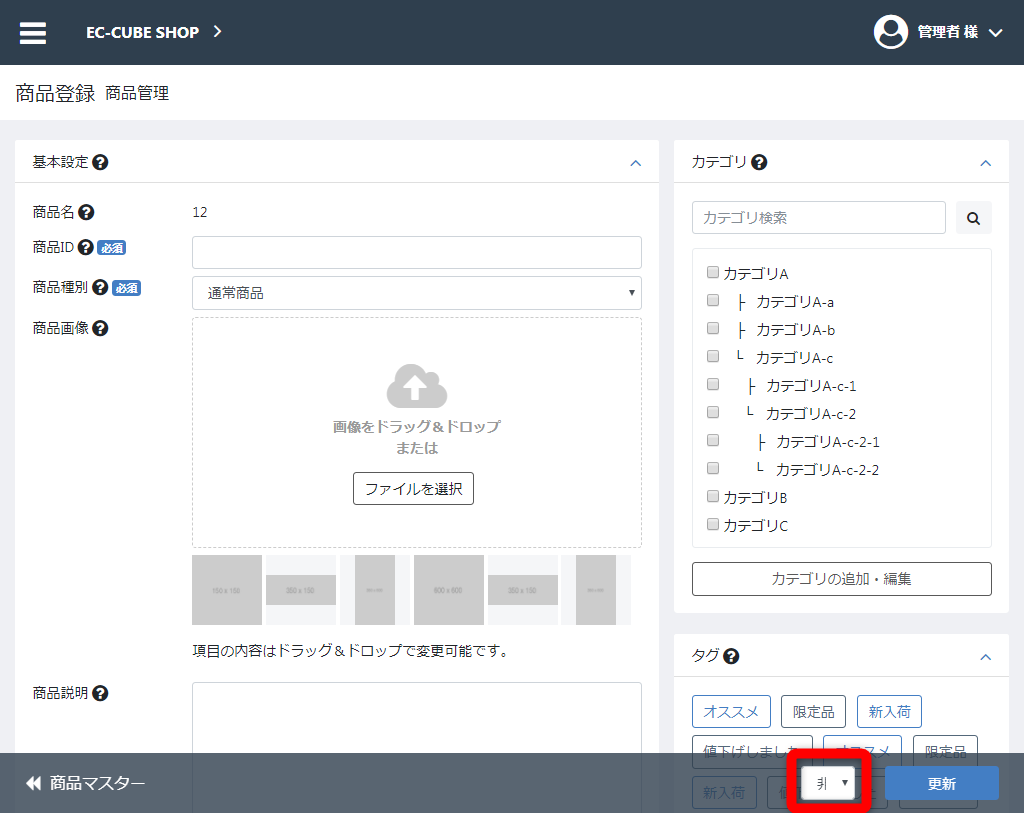Click the blue 更新 button
Viewport: 1024px width, 813px height.
pyautogui.click(x=941, y=783)
